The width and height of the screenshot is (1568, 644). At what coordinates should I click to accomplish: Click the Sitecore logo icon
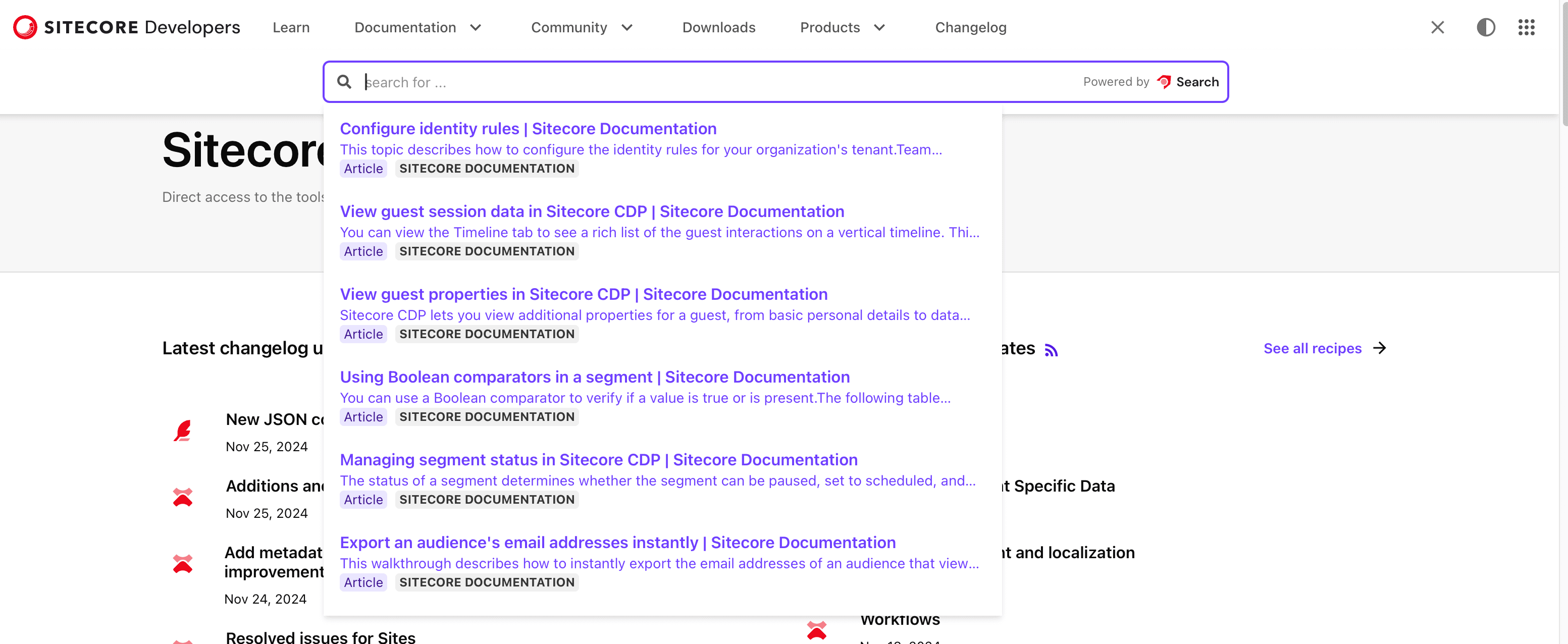25,27
